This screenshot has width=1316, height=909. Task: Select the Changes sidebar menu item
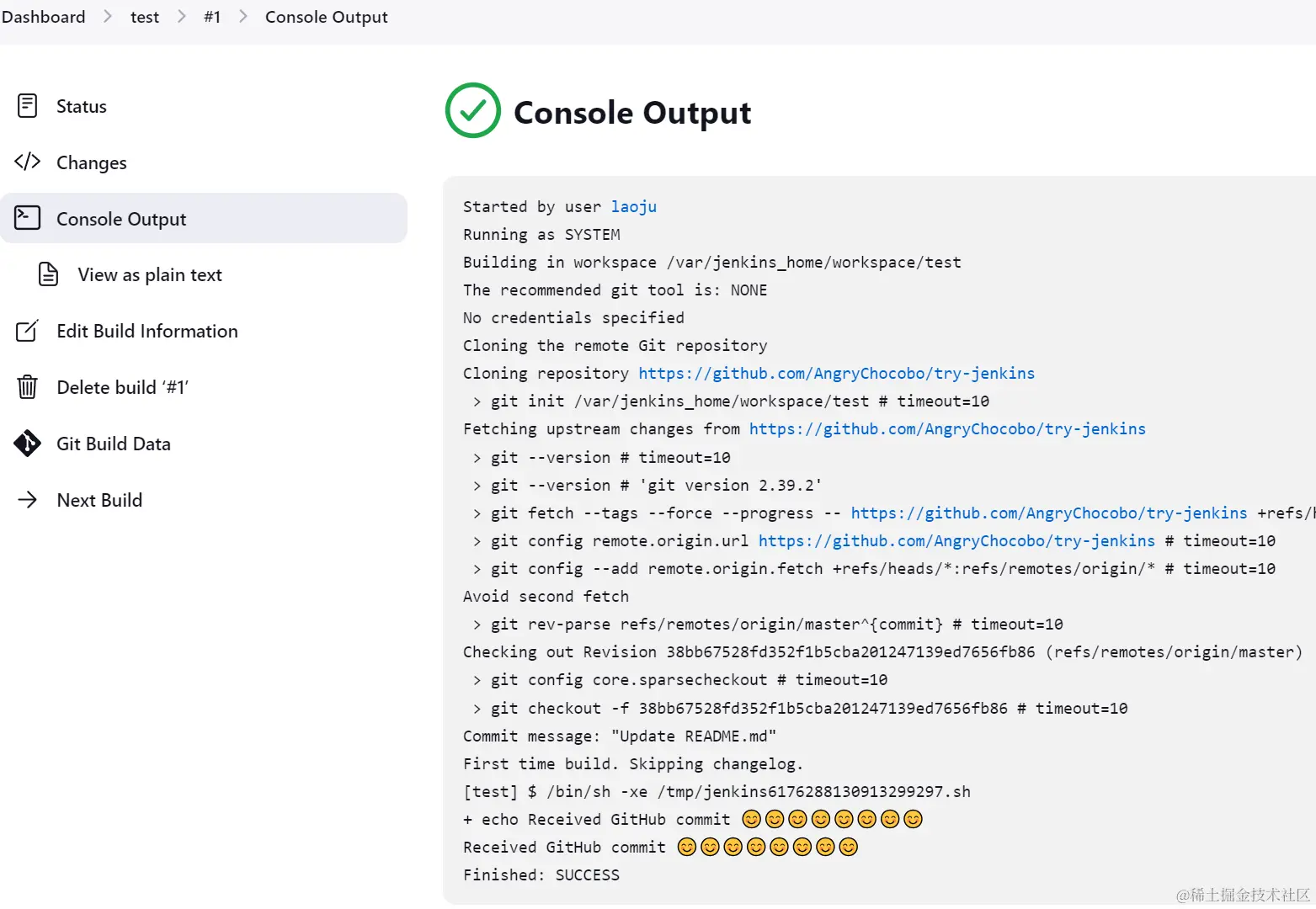92,162
